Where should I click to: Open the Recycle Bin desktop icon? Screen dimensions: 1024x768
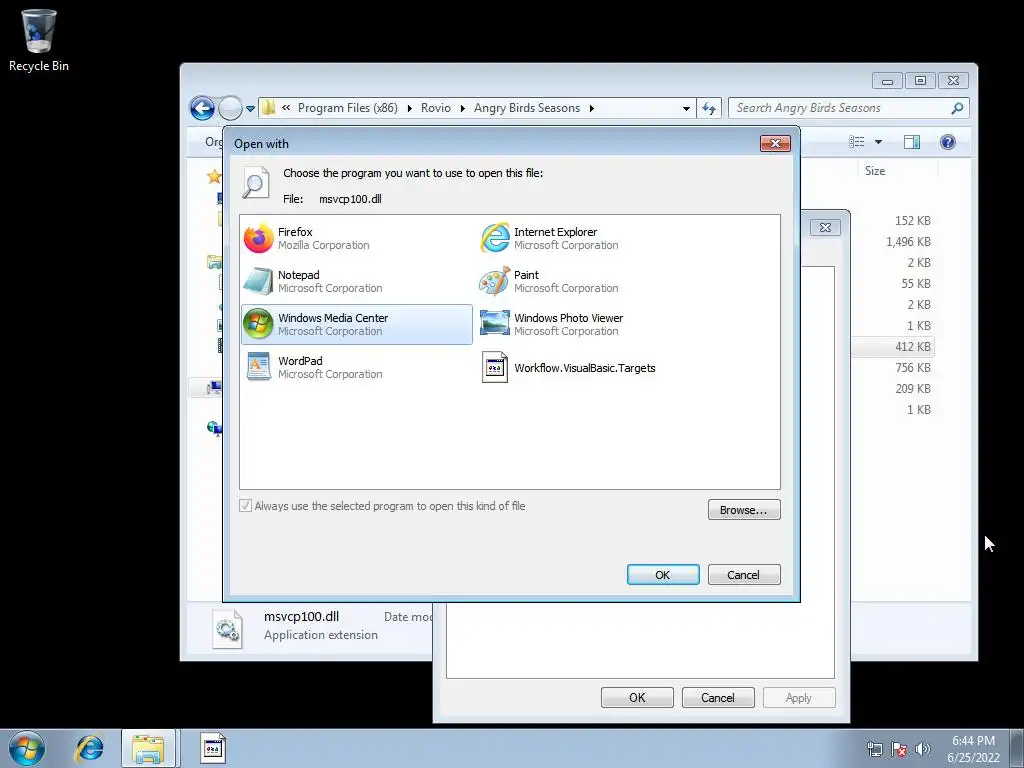pos(39,40)
